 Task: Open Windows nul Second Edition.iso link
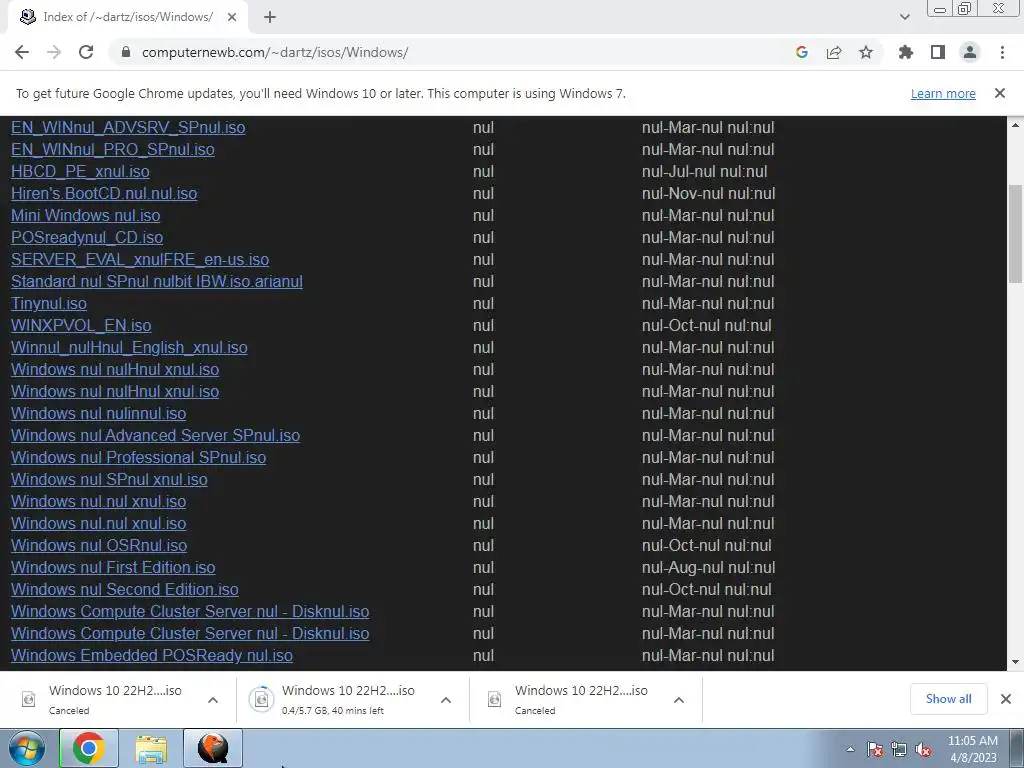pos(125,589)
